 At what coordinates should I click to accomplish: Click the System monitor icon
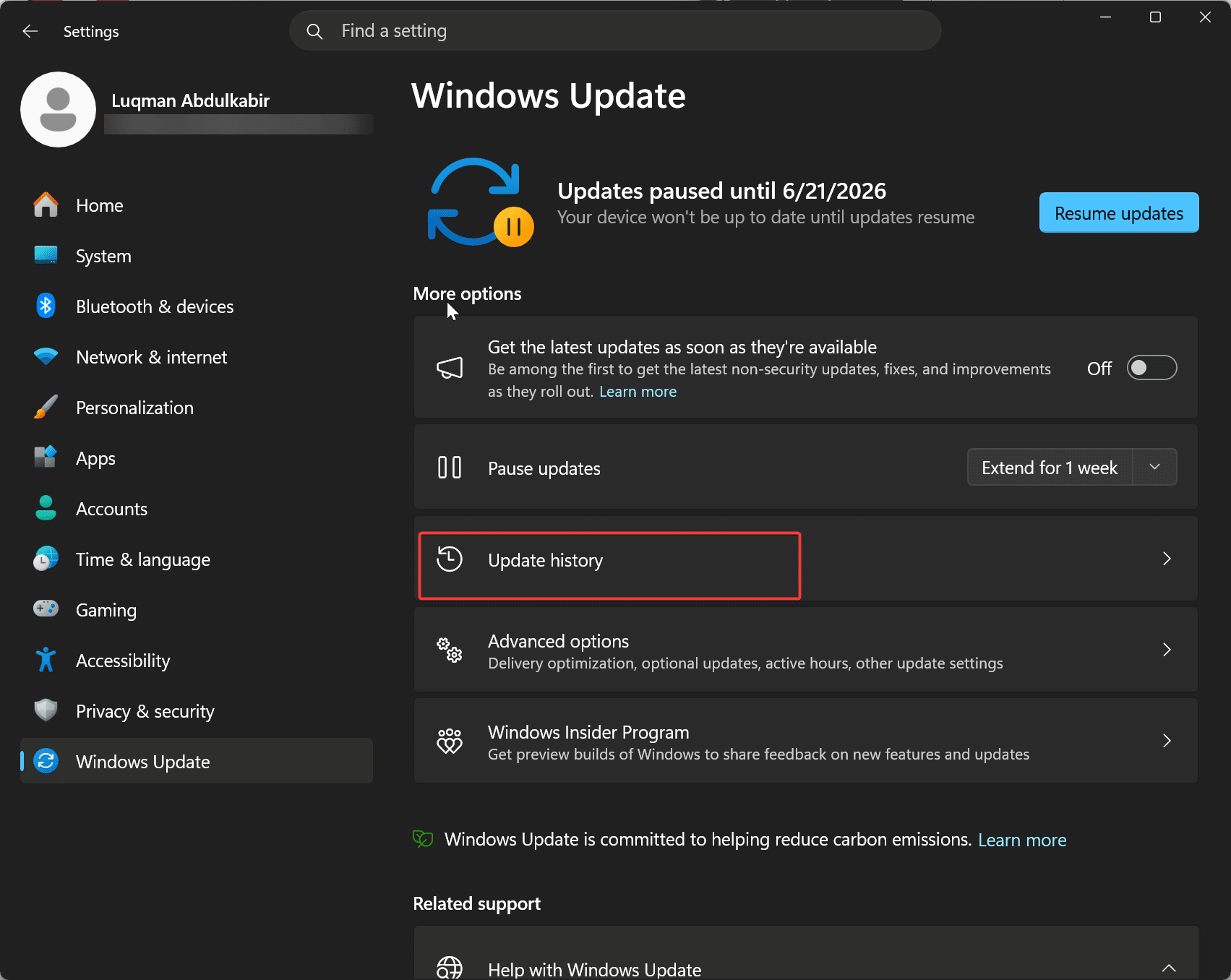46,255
